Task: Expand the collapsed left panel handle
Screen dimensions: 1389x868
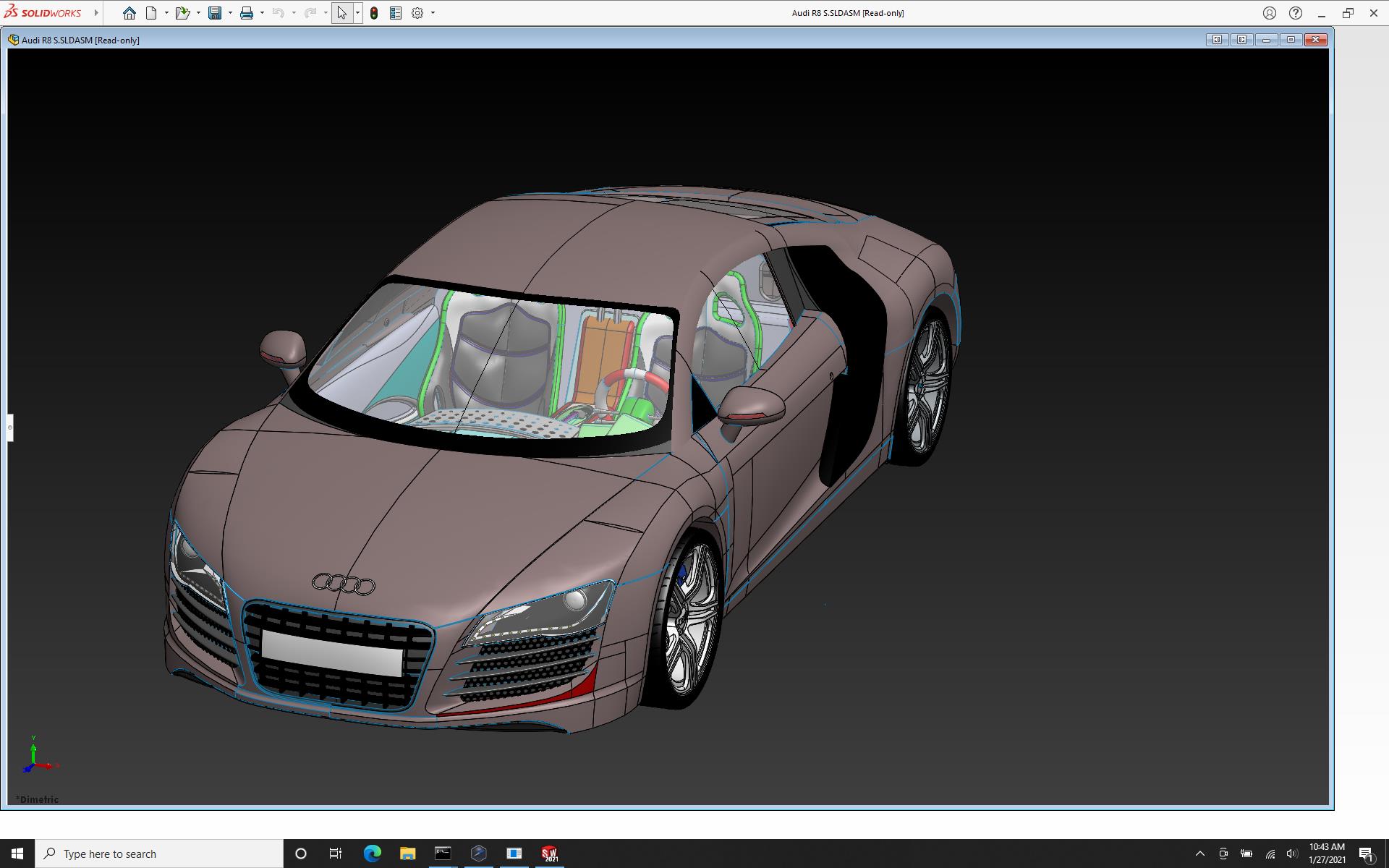Action: [x=10, y=427]
